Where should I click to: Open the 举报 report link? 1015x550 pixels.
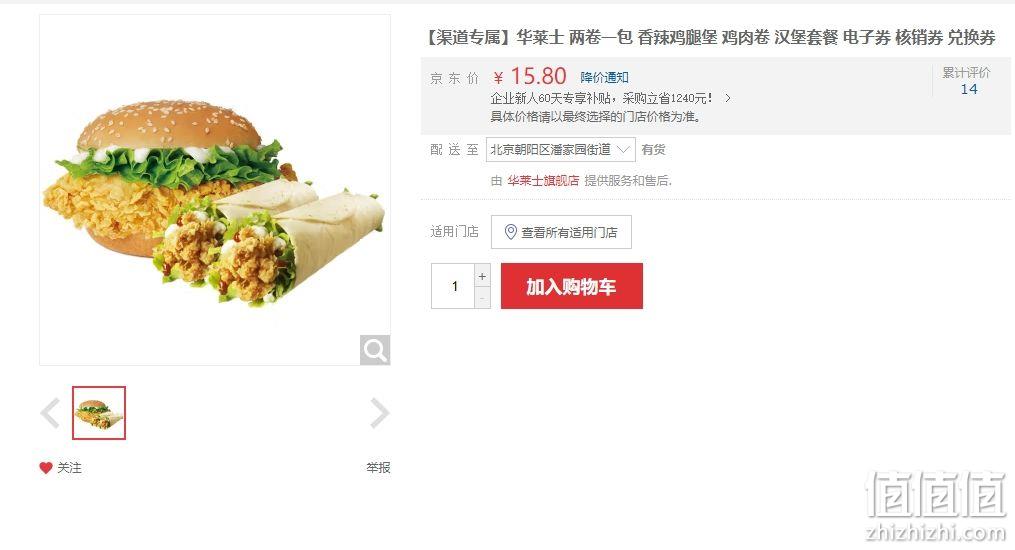(378, 467)
